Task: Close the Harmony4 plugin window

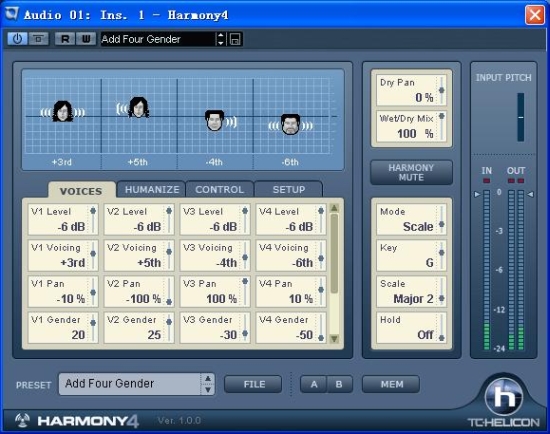Action: pyautogui.click(x=535, y=15)
